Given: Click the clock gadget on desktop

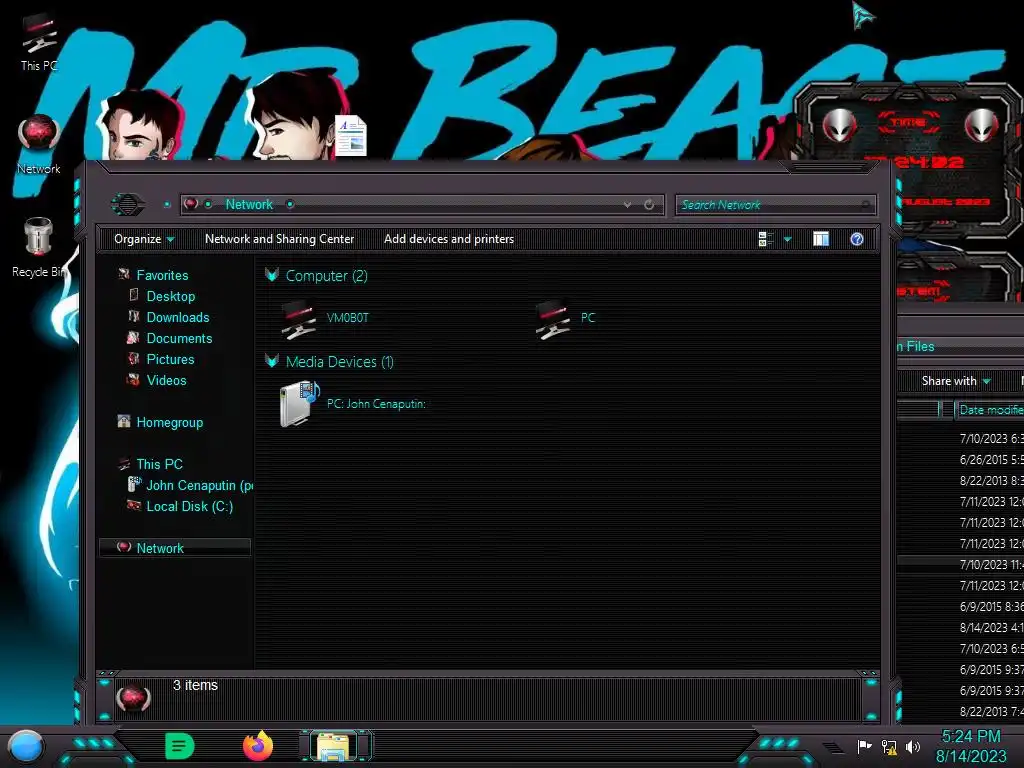Looking at the screenshot, I should pyautogui.click(x=909, y=160).
